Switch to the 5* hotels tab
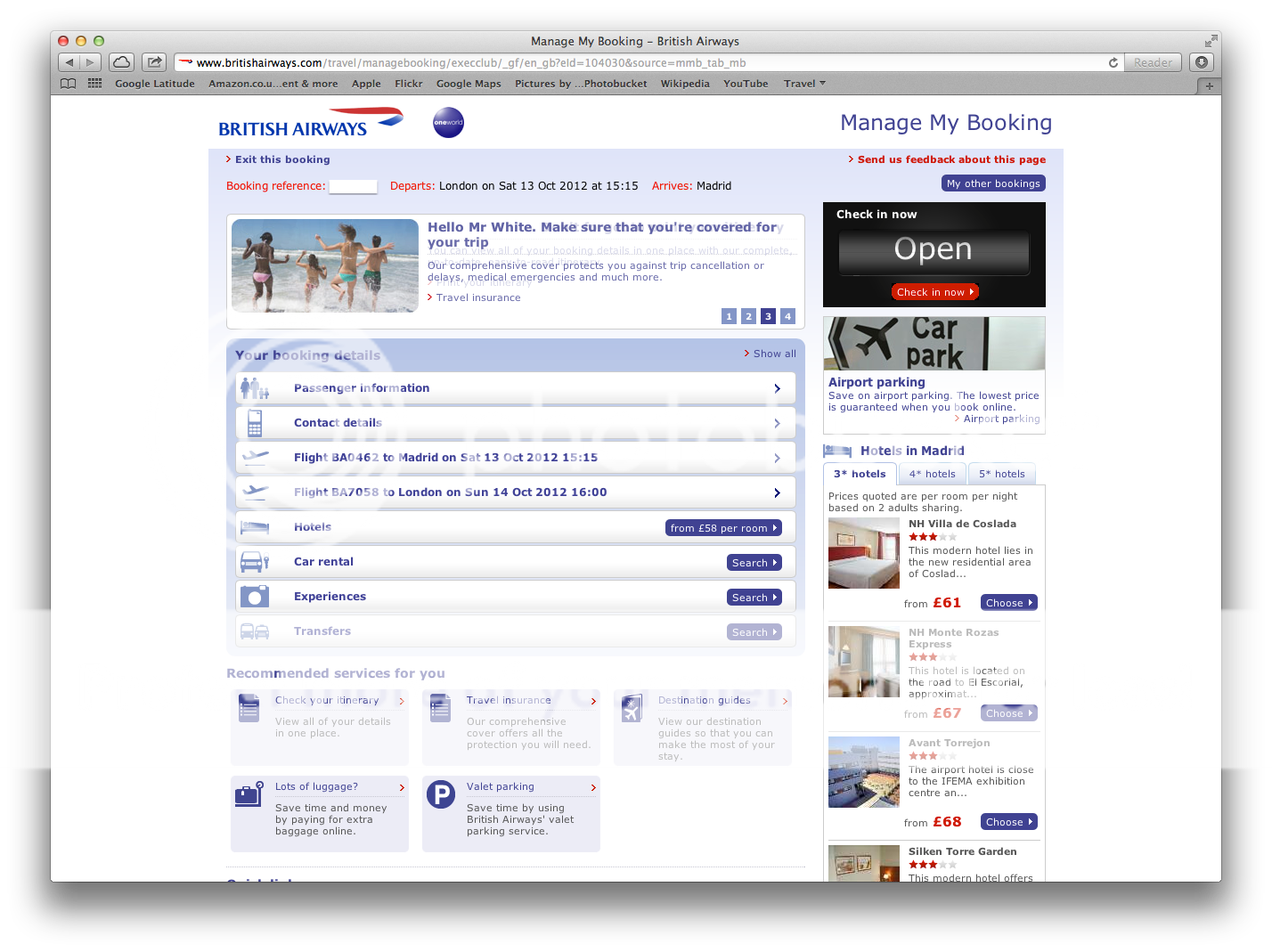Viewport: 1272px width, 952px height. [x=1001, y=475]
